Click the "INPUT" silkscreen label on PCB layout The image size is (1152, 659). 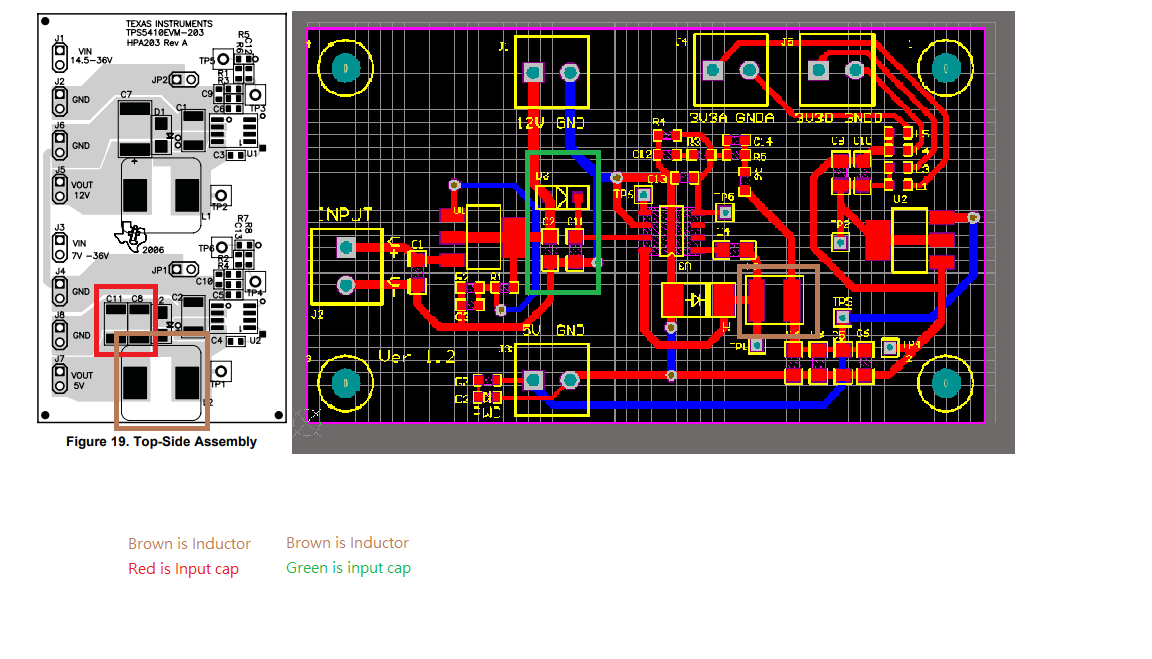tap(345, 215)
